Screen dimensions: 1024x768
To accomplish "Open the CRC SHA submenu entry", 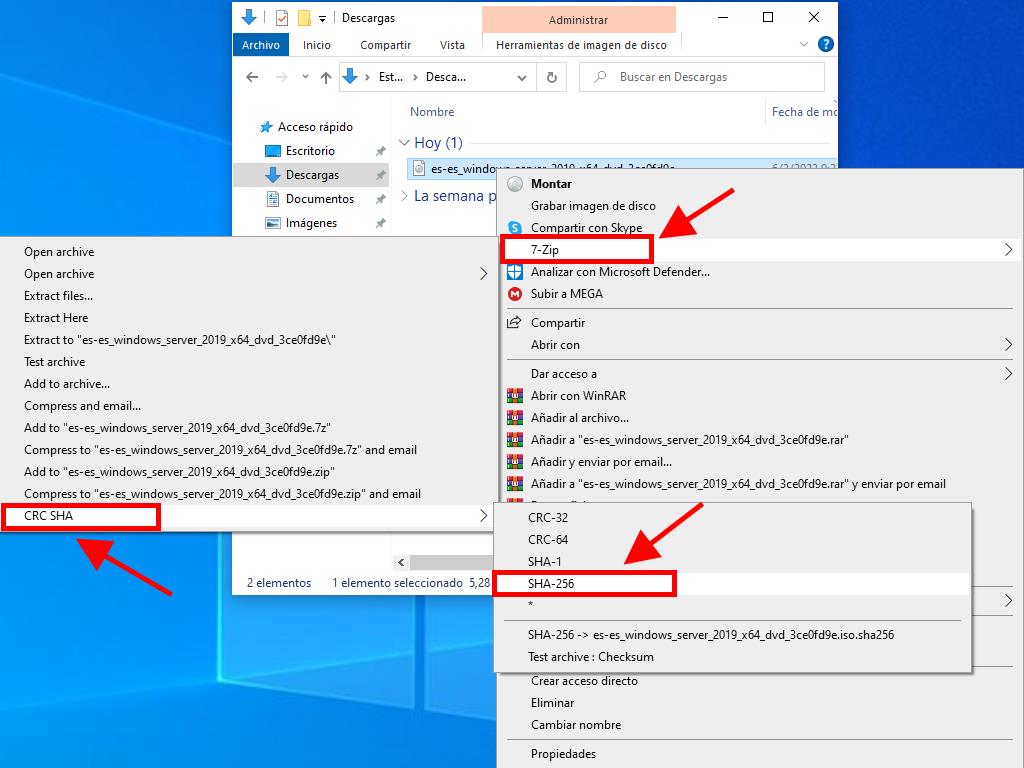I will 247,516.
